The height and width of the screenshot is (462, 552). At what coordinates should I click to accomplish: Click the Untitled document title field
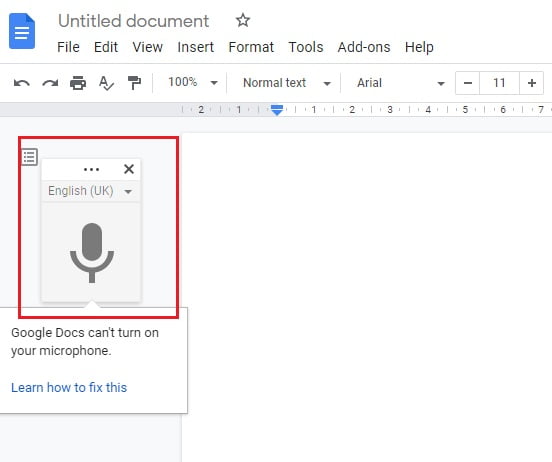(x=133, y=21)
